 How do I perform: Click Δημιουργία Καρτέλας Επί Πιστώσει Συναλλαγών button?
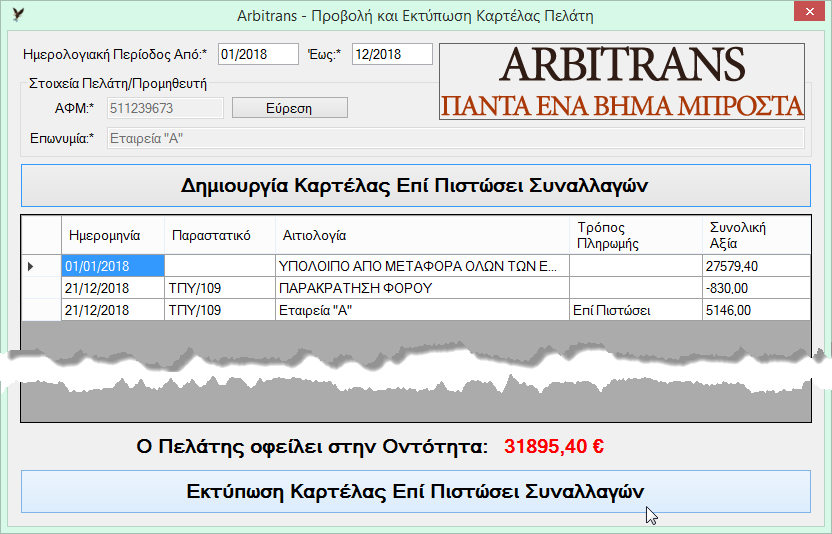416,185
